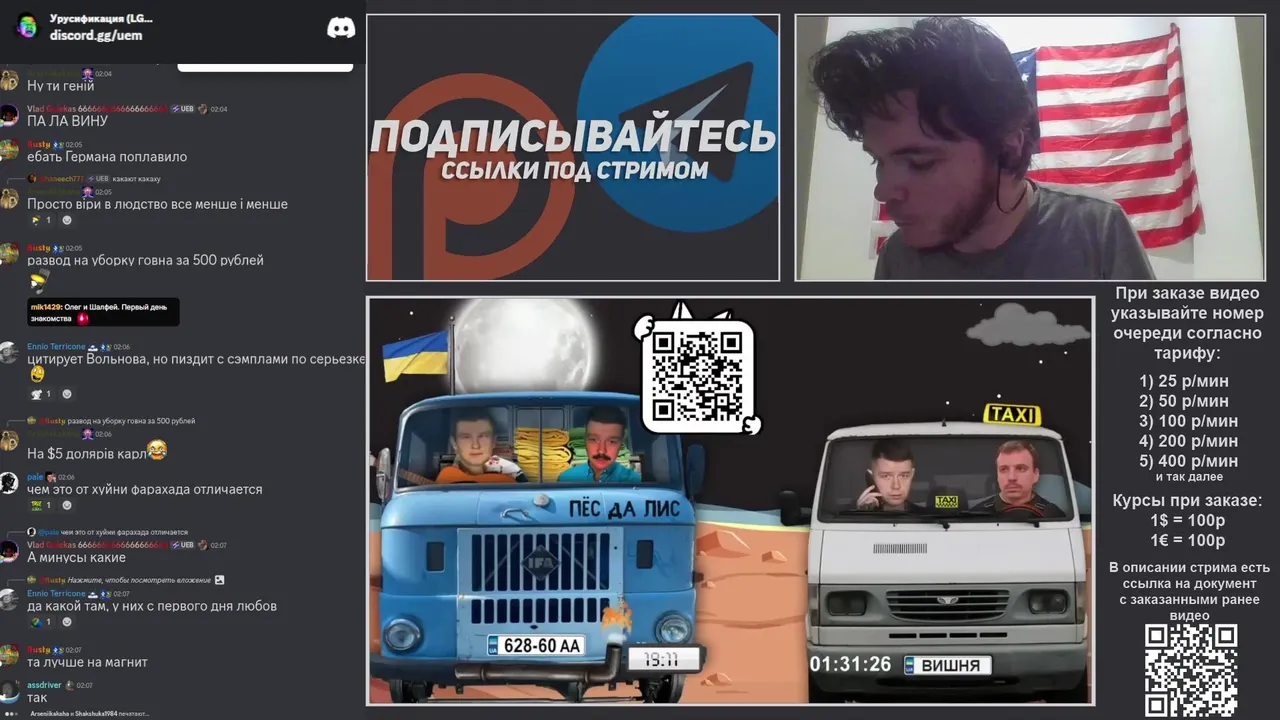Click the 1$ = 100р exchange rate text
This screenshot has height=720, width=1280.
click(1188, 521)
